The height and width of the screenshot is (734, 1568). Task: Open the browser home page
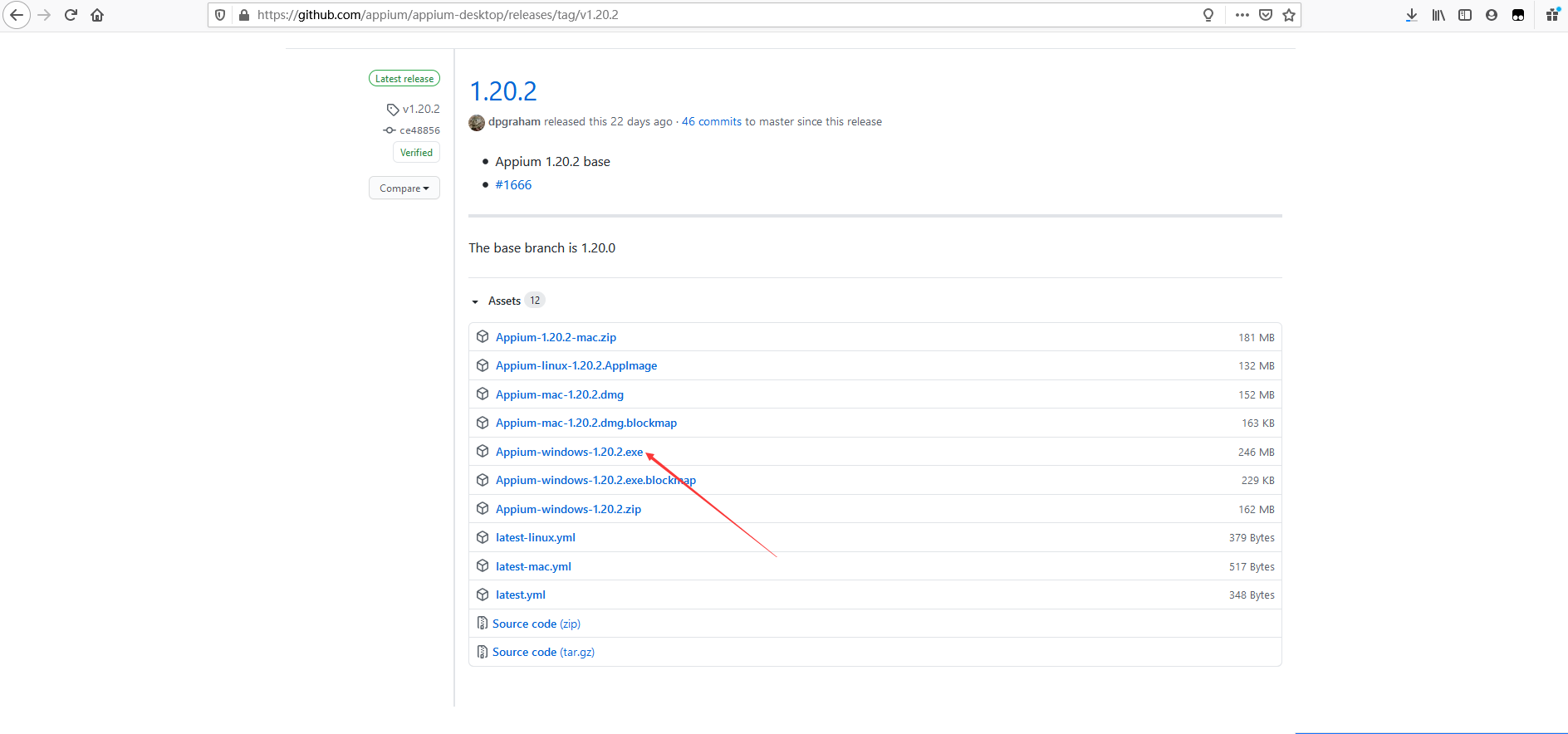click(97, 15)
